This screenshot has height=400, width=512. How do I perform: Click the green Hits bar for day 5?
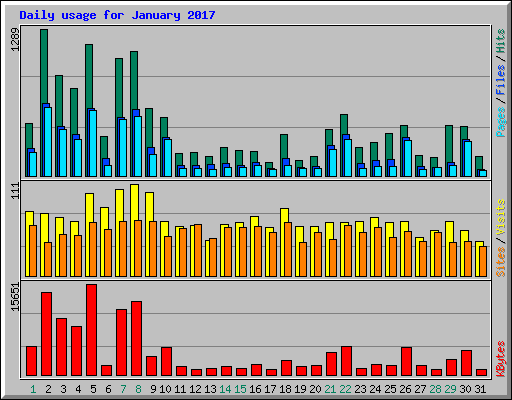point(89,76)
